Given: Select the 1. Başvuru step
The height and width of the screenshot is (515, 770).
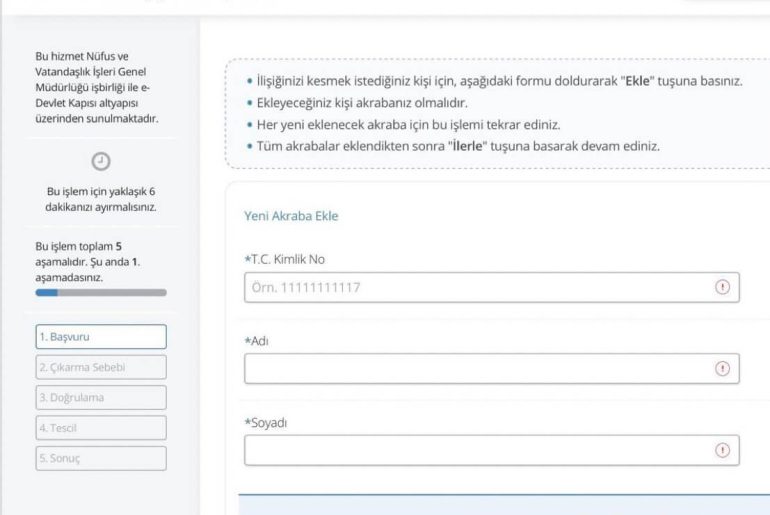Looking at the screenshot, I should click(x=100, y=337).
